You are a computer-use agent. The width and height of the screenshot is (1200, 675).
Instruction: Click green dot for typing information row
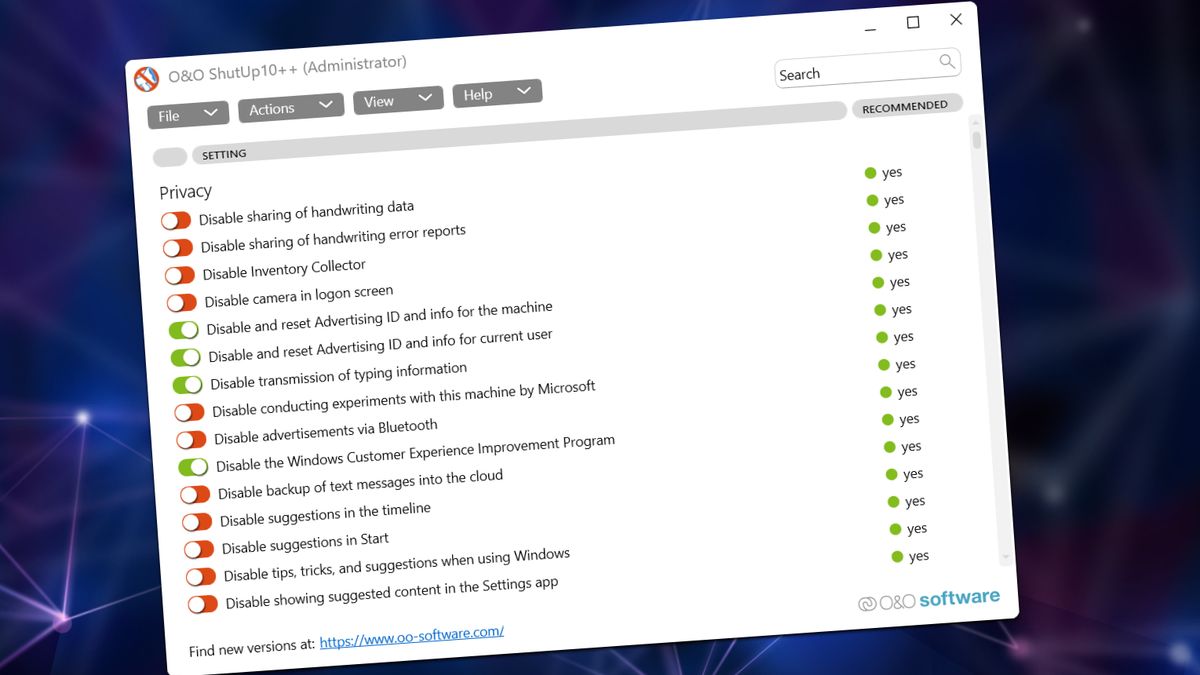coord(882,337)
